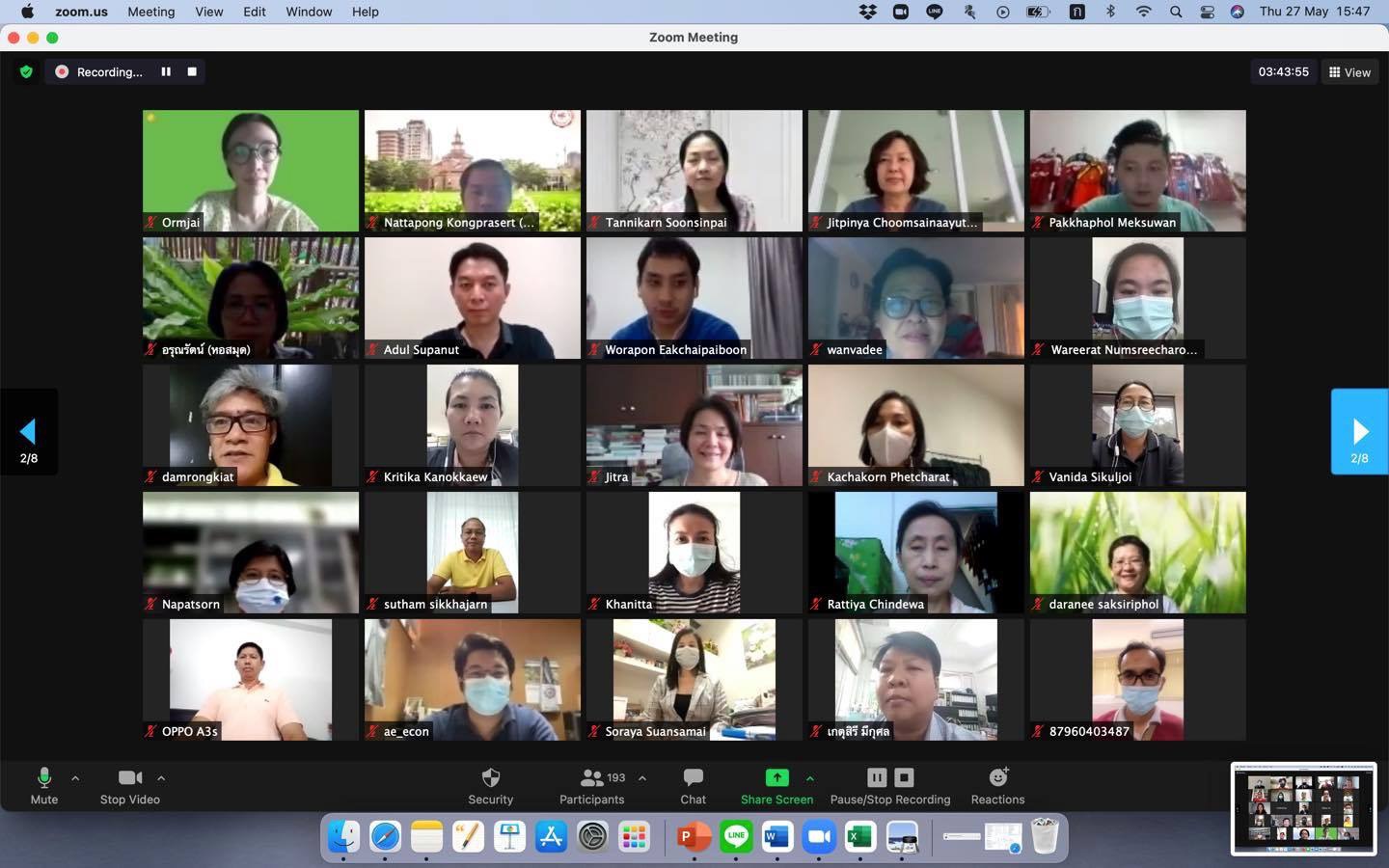Expand Share Screen options arrow
1389x868 pixels.
(x=809, y=777)
